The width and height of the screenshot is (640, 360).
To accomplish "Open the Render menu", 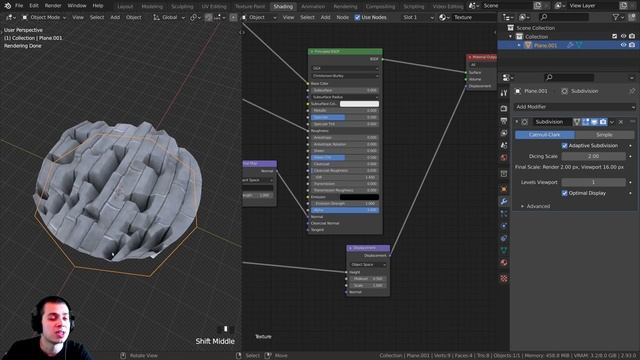I will 53,6.
